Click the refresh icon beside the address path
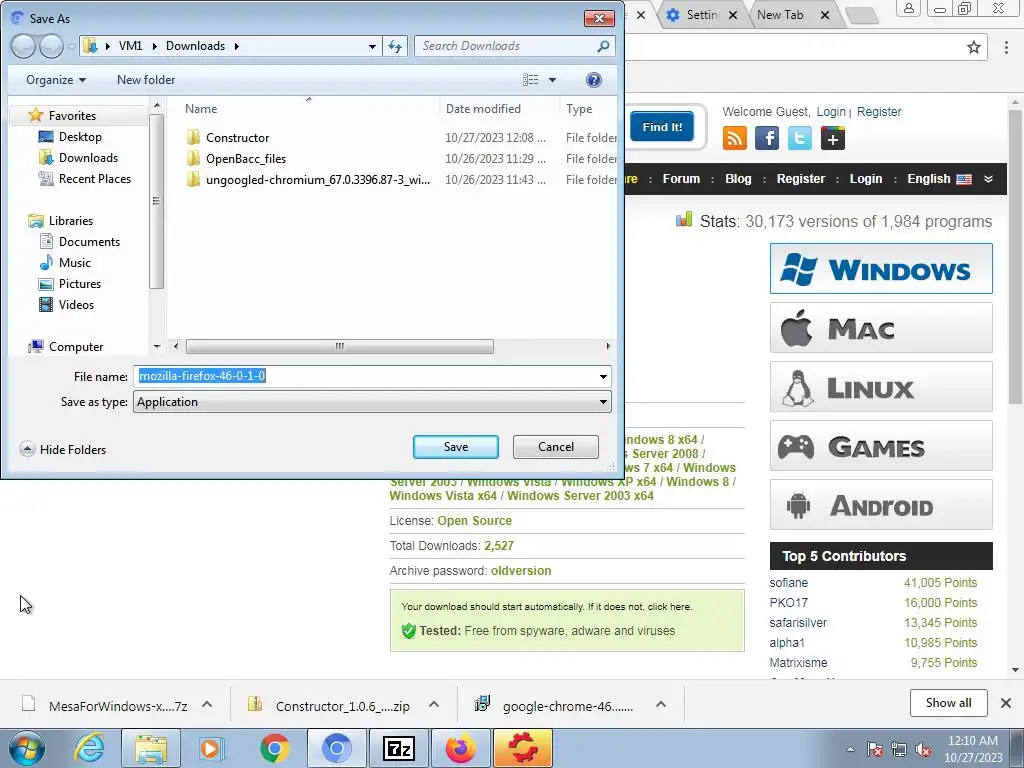1024x768 pixels. click(395, 46)
